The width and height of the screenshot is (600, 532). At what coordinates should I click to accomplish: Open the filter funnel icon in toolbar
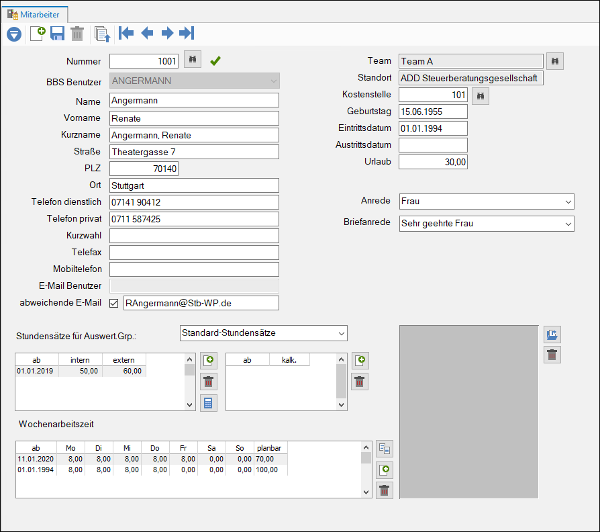click(x=14, y=34)
